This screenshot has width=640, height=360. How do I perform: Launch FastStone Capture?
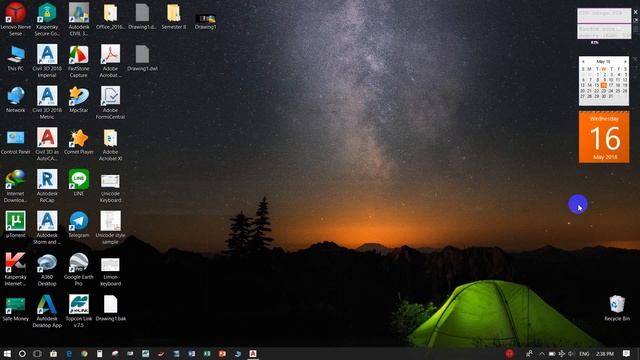[78, 60]
